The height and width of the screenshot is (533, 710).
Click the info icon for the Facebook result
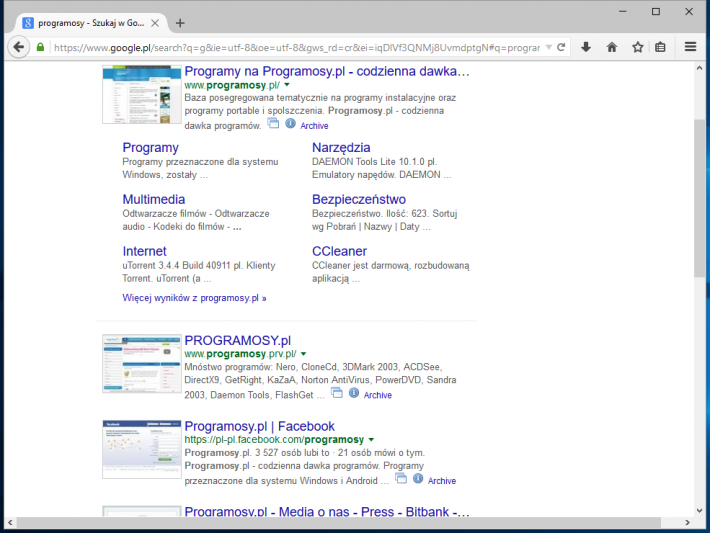tap(418, 478)
